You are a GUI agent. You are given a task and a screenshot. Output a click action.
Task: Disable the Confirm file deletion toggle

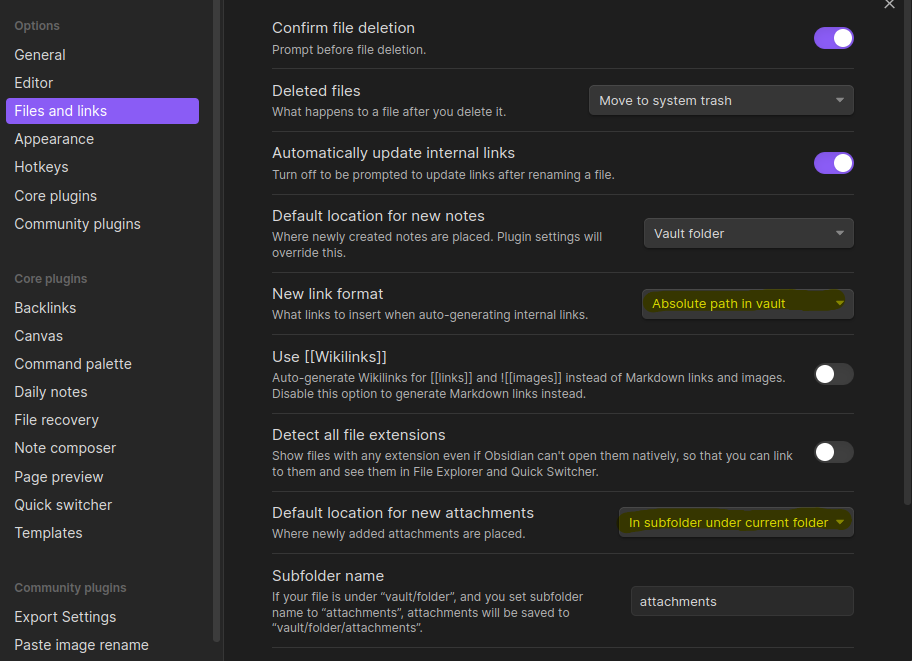(x=833, y=38)
